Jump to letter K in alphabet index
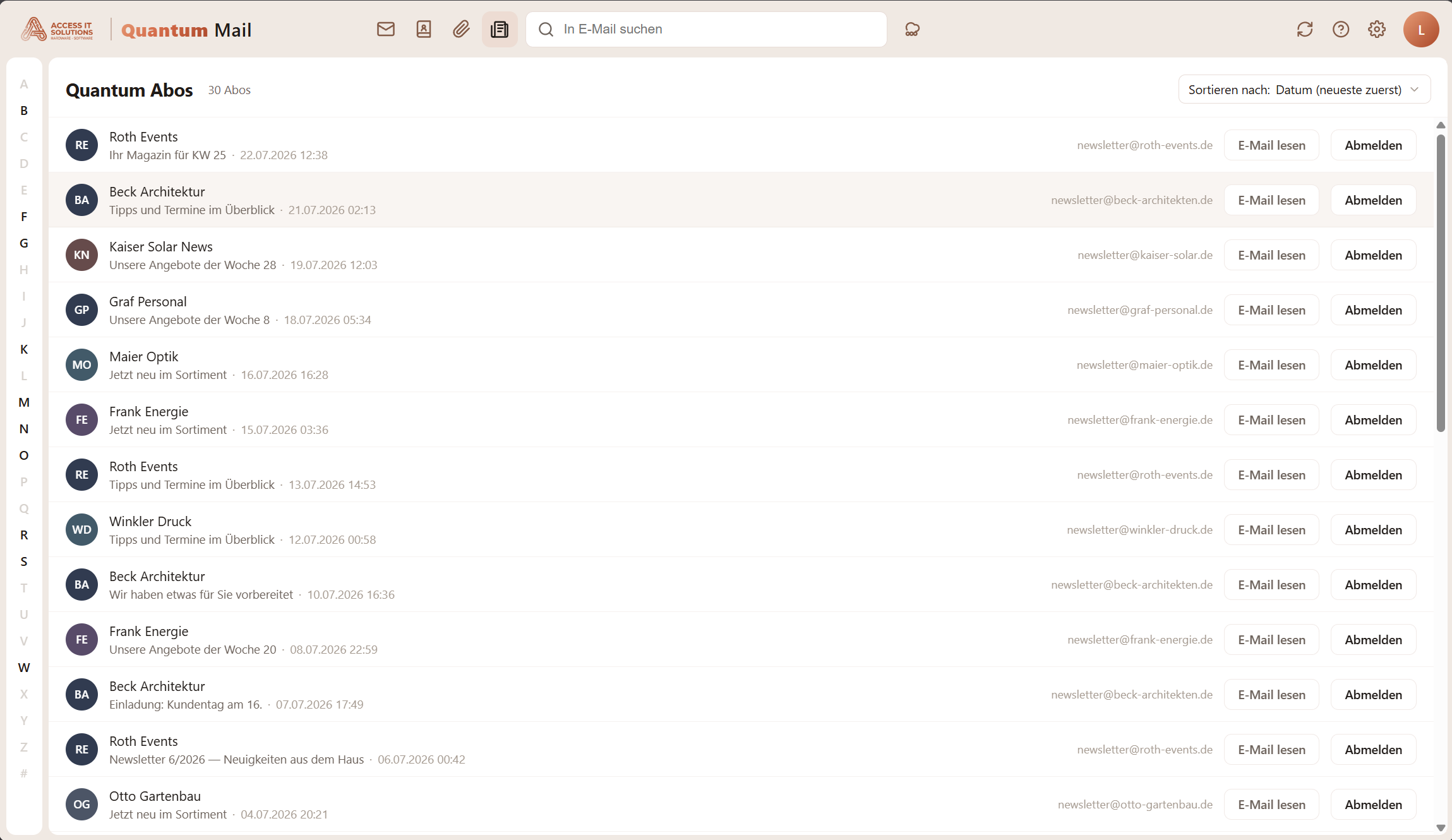This screenshot has height=840, width=1452. click(x=24, y=349)
